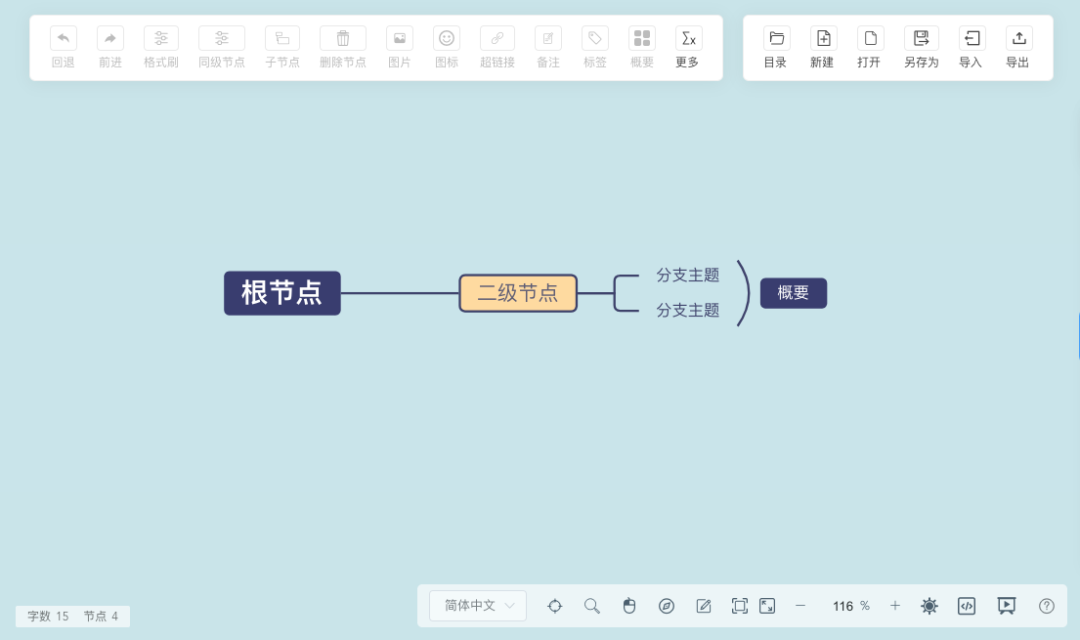Image resolution: width=1080 pixels, height=640 pixels.
Task: Create a new mind map with 新建
Action: pyautogui.click(x=822, y=45)
